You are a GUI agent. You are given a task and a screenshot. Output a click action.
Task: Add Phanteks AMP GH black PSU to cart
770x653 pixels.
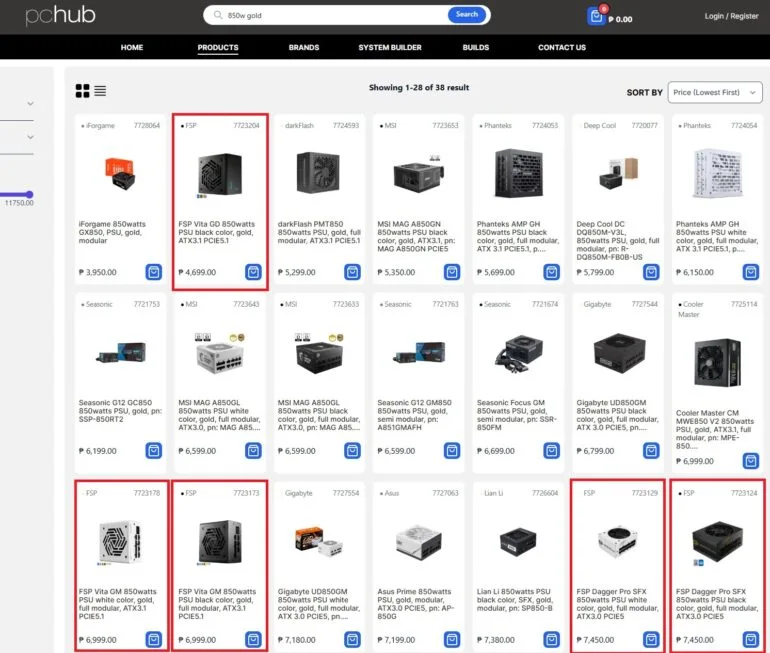coord(551,272)
